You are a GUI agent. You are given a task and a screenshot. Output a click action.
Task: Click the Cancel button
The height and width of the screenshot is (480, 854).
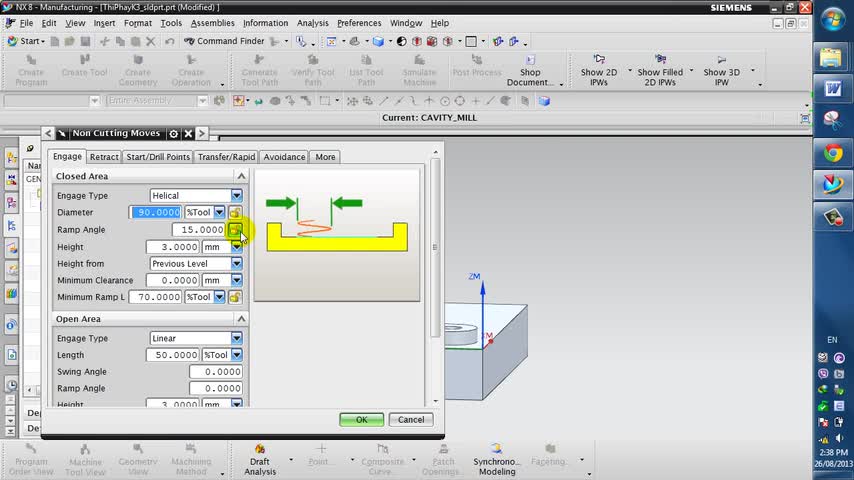click(410, 420)
